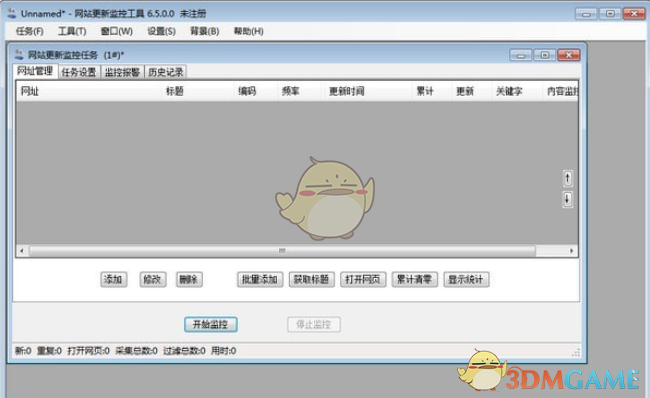Restore the inner monitoring task window
This screenshot has height=398, width=650.
click(545, 55)
